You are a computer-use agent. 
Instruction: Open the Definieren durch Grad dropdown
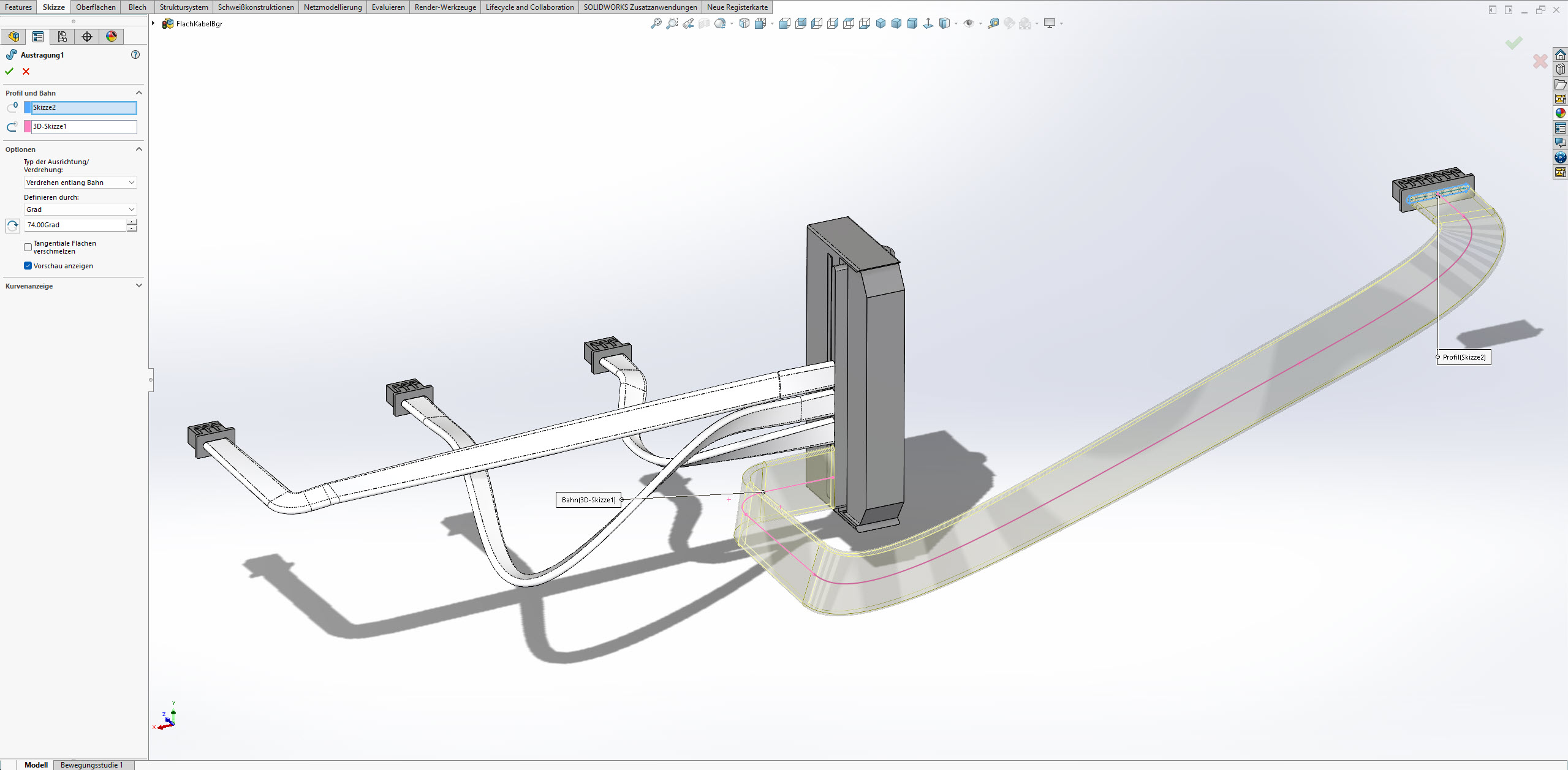(x=80, y=209)
